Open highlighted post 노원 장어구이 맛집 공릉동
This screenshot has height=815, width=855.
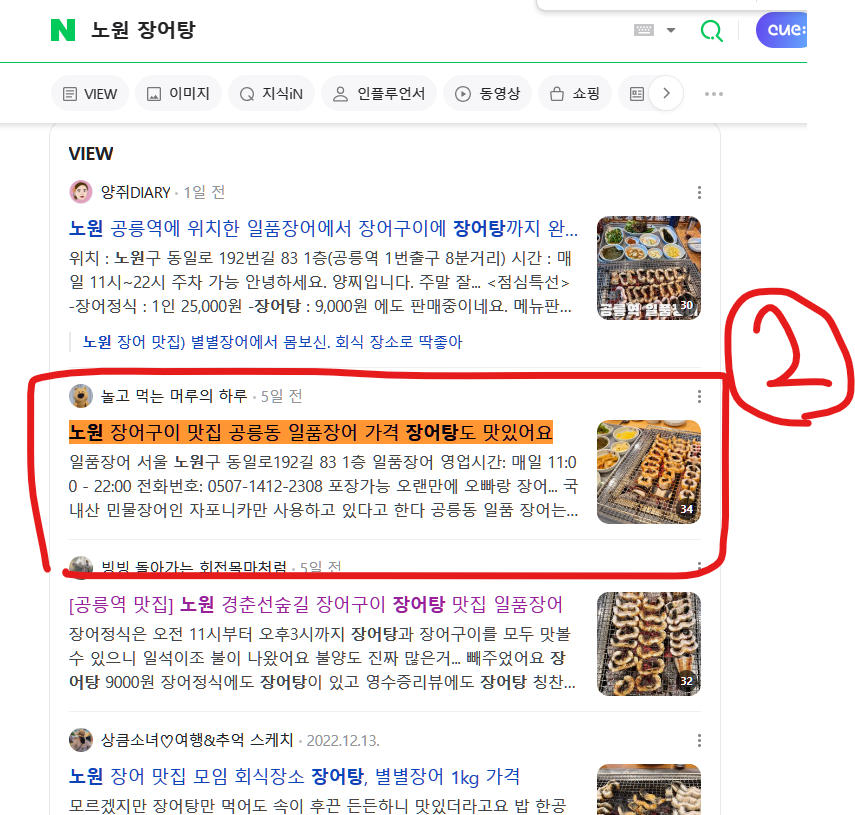click(310, 432)
